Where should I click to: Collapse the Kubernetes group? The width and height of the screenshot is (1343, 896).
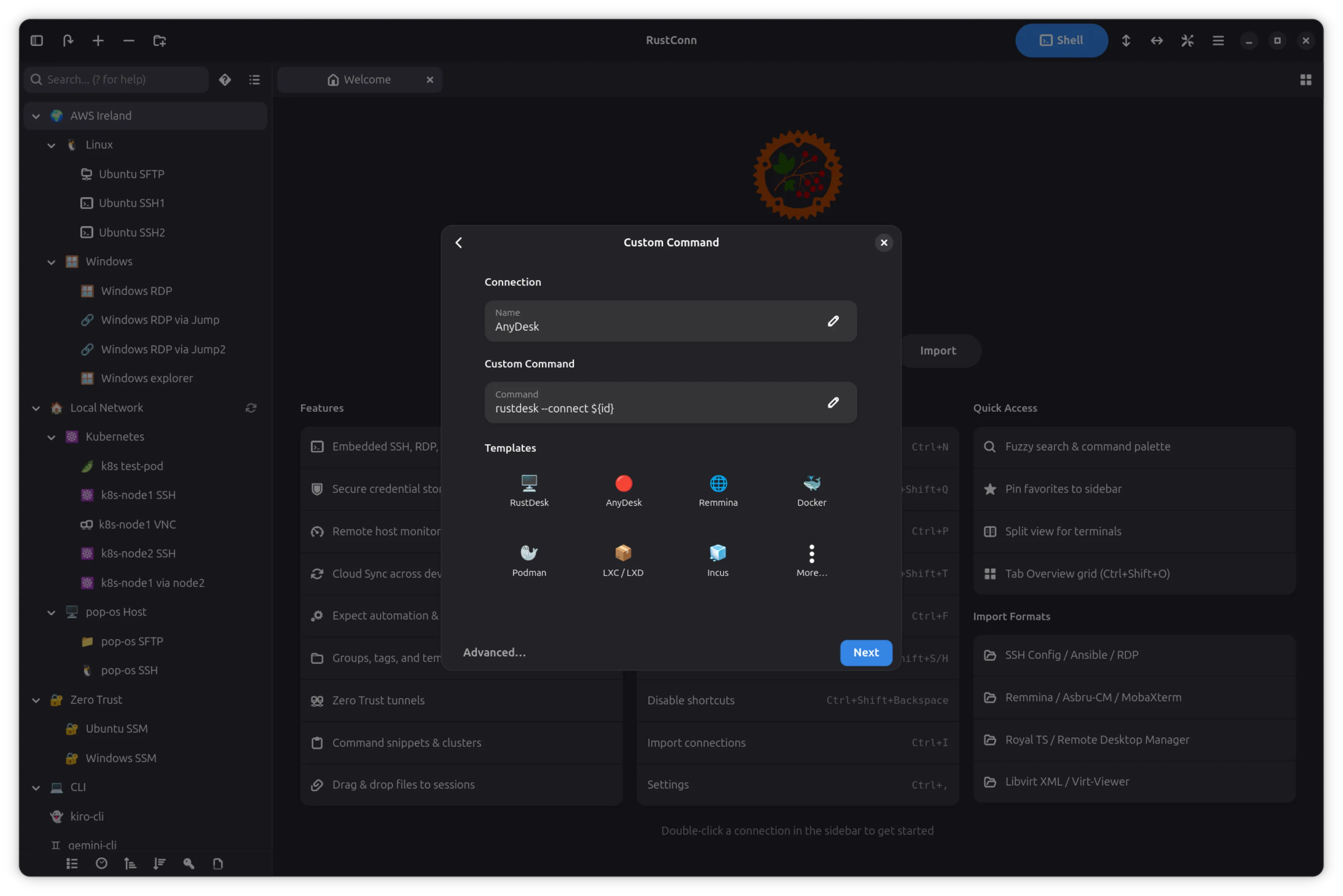coord(51,437)
